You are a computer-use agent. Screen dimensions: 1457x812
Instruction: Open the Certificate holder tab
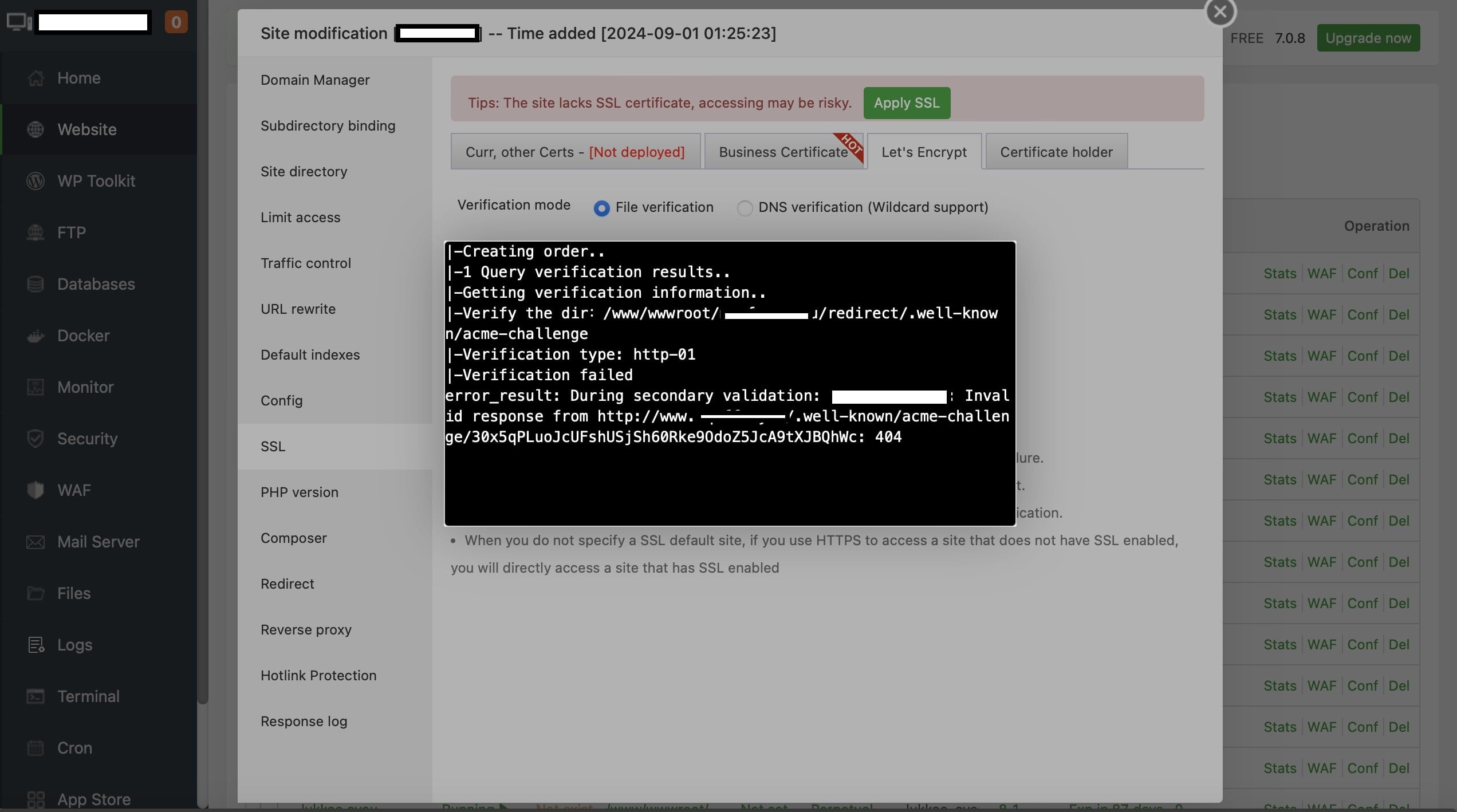click(x=1056, y=152)
